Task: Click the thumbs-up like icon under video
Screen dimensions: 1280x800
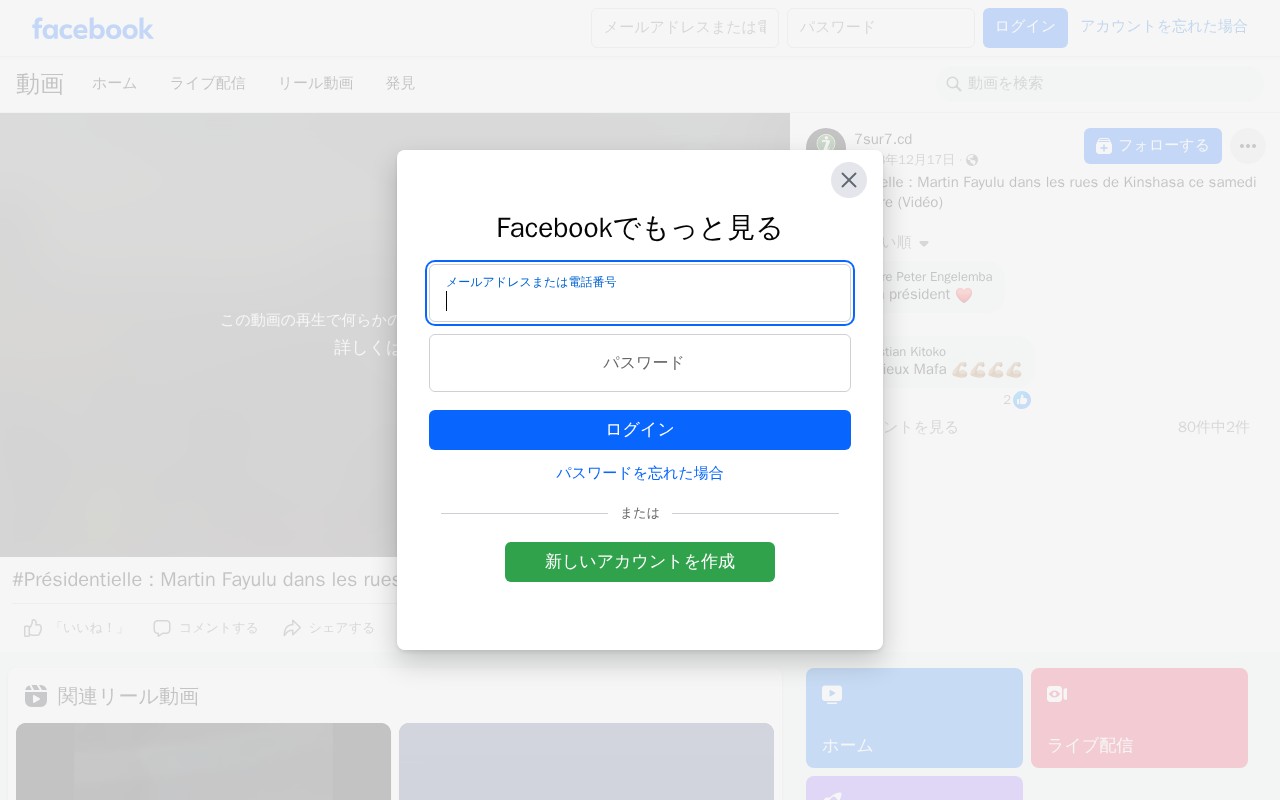Action: click(33, 628)
